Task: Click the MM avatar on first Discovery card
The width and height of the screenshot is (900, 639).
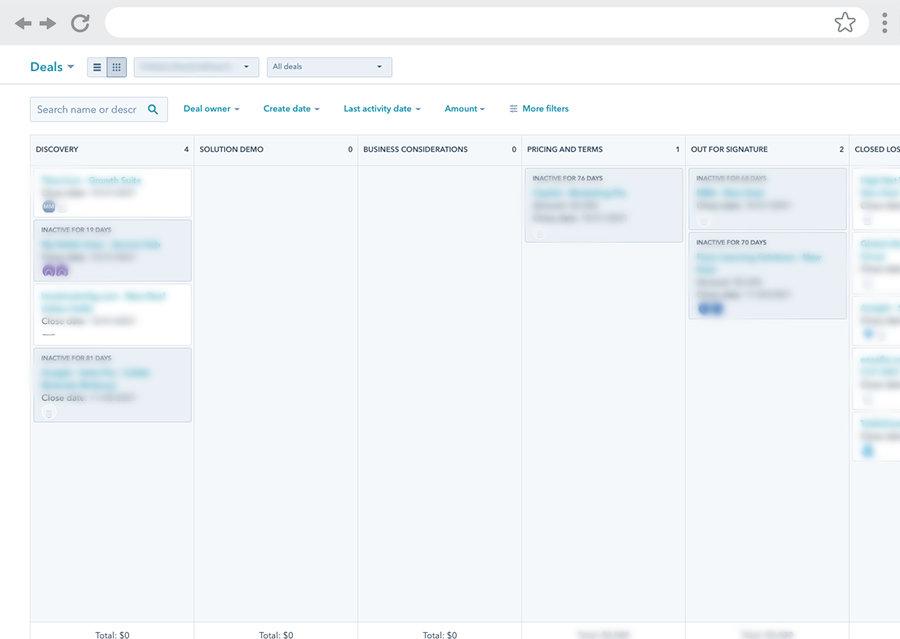Action: tap(49, 206)
